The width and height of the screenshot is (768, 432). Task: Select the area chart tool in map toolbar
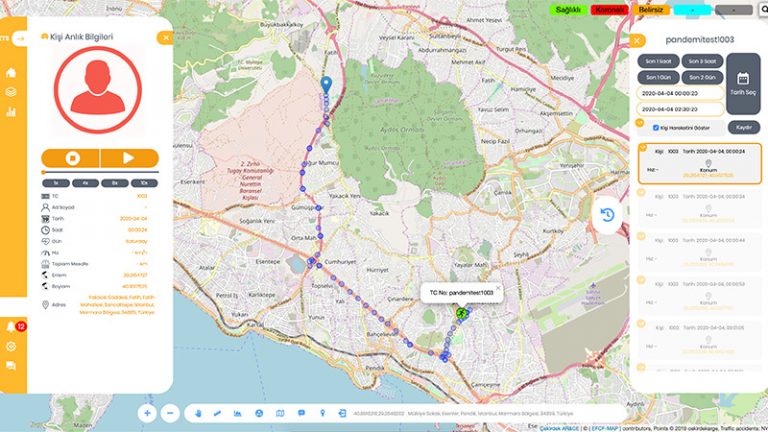pos(238,413)
